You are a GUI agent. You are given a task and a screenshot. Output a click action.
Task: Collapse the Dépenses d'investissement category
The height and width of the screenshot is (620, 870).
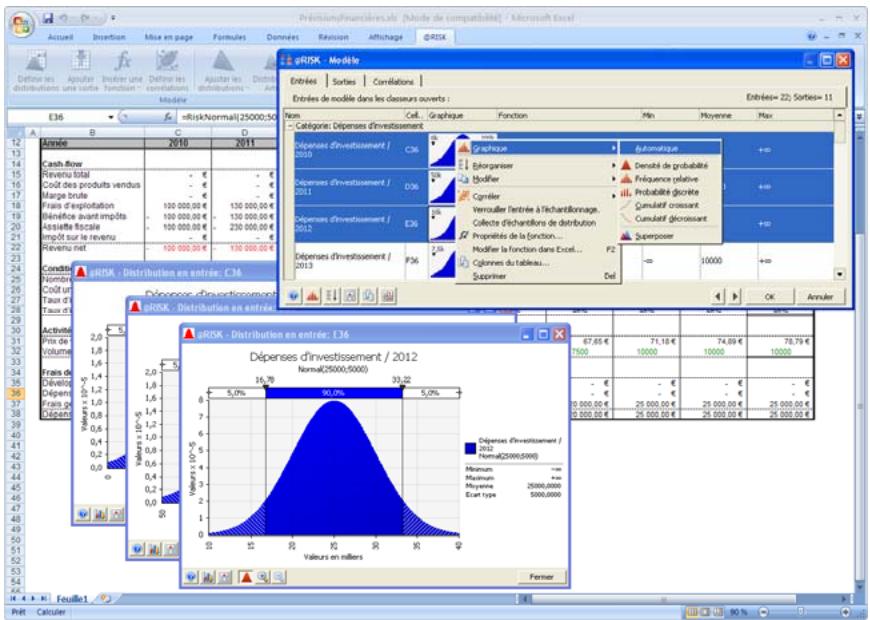coord(288,126)
